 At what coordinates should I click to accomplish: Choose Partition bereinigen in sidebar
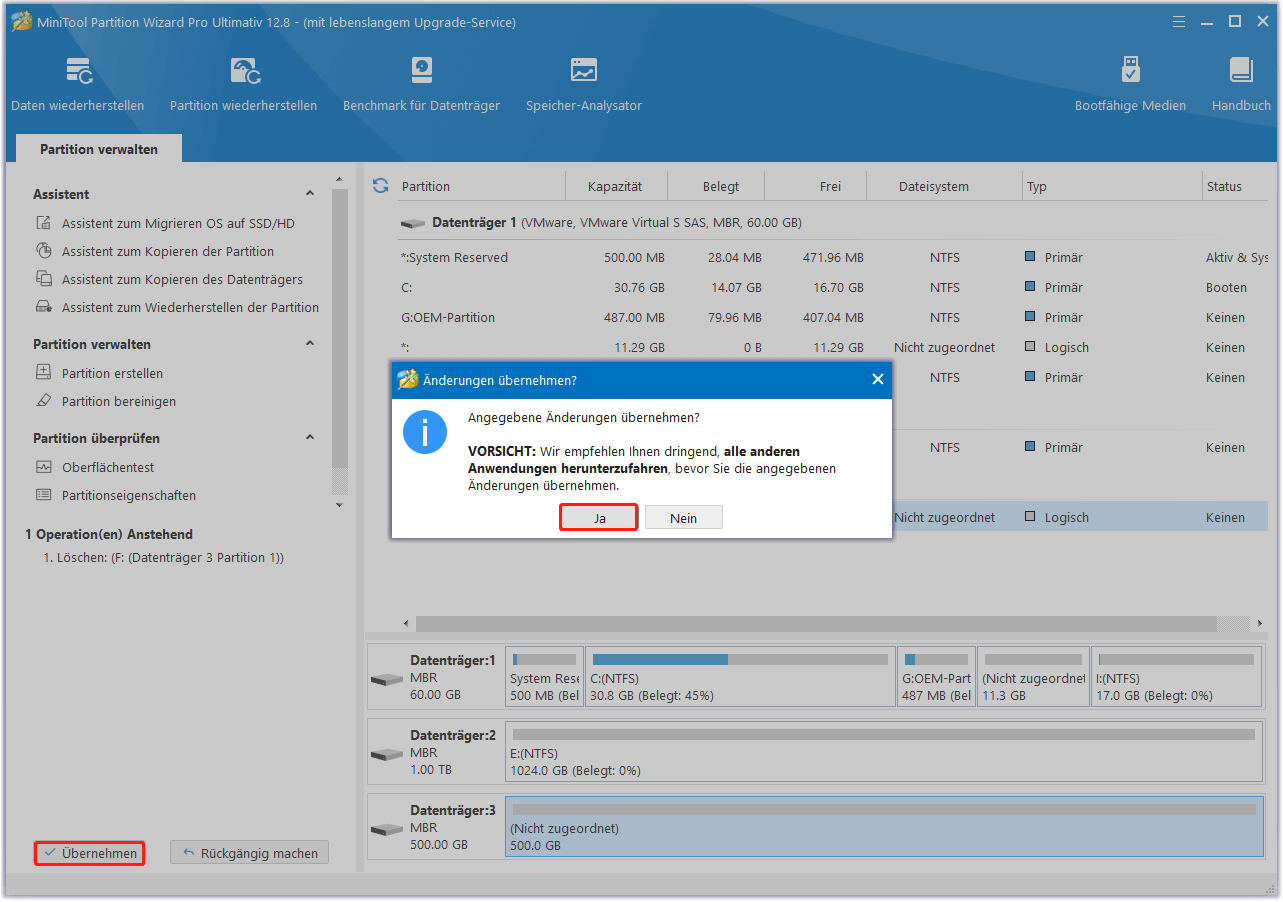105,402
